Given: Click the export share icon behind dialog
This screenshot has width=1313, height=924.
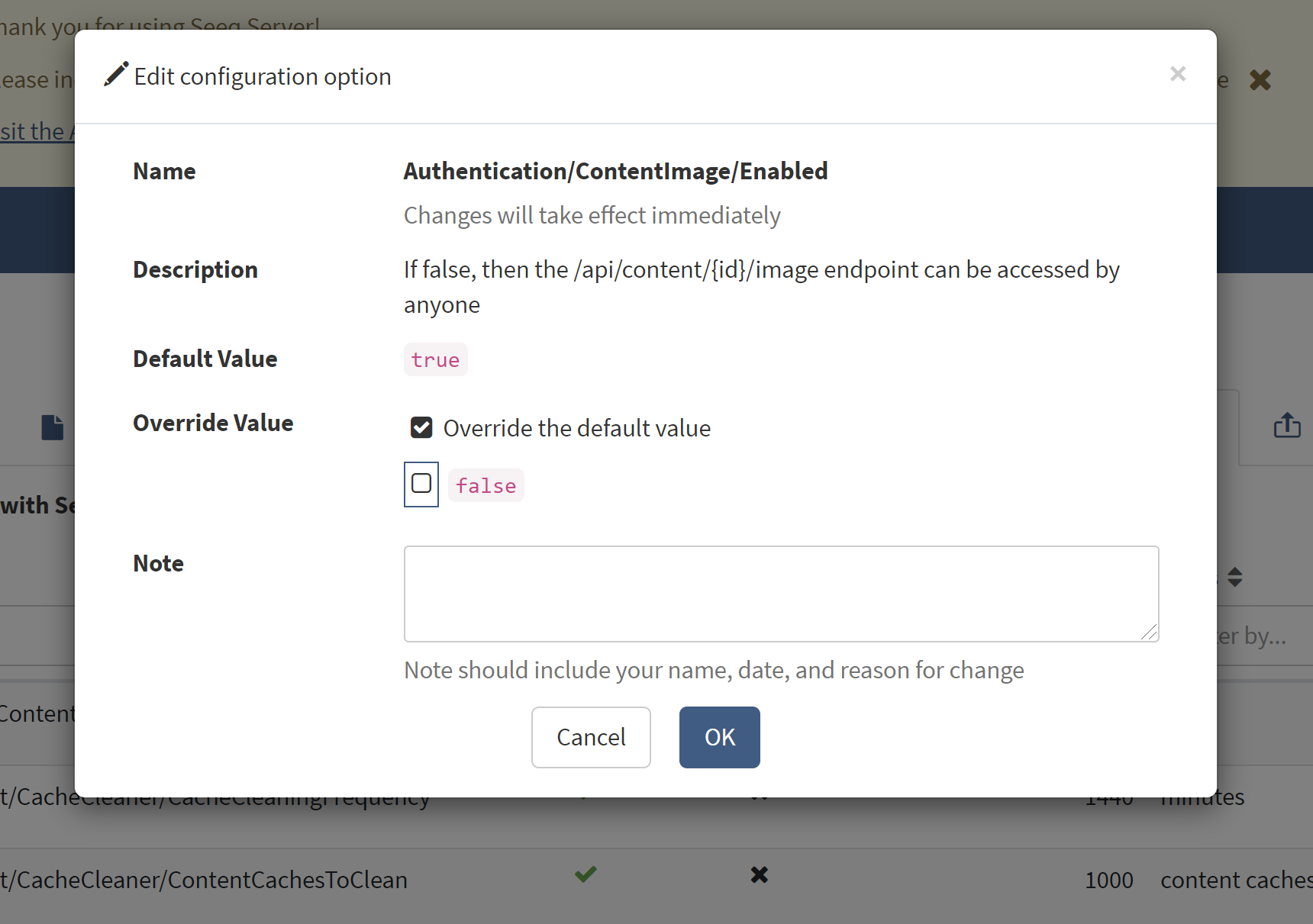Looking at the screenshot, I should coord(1287,426).
